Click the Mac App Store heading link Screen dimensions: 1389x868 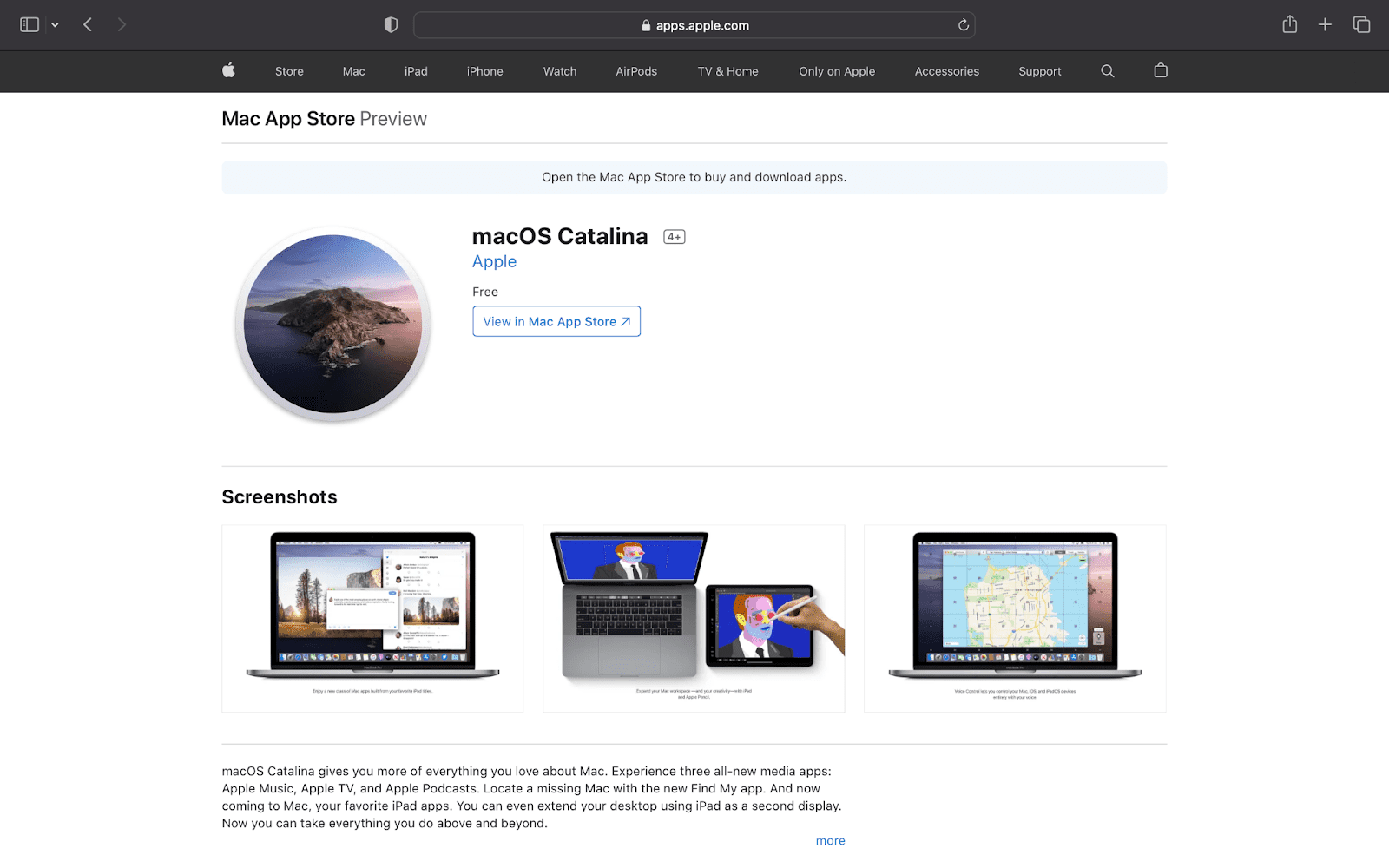288,119
